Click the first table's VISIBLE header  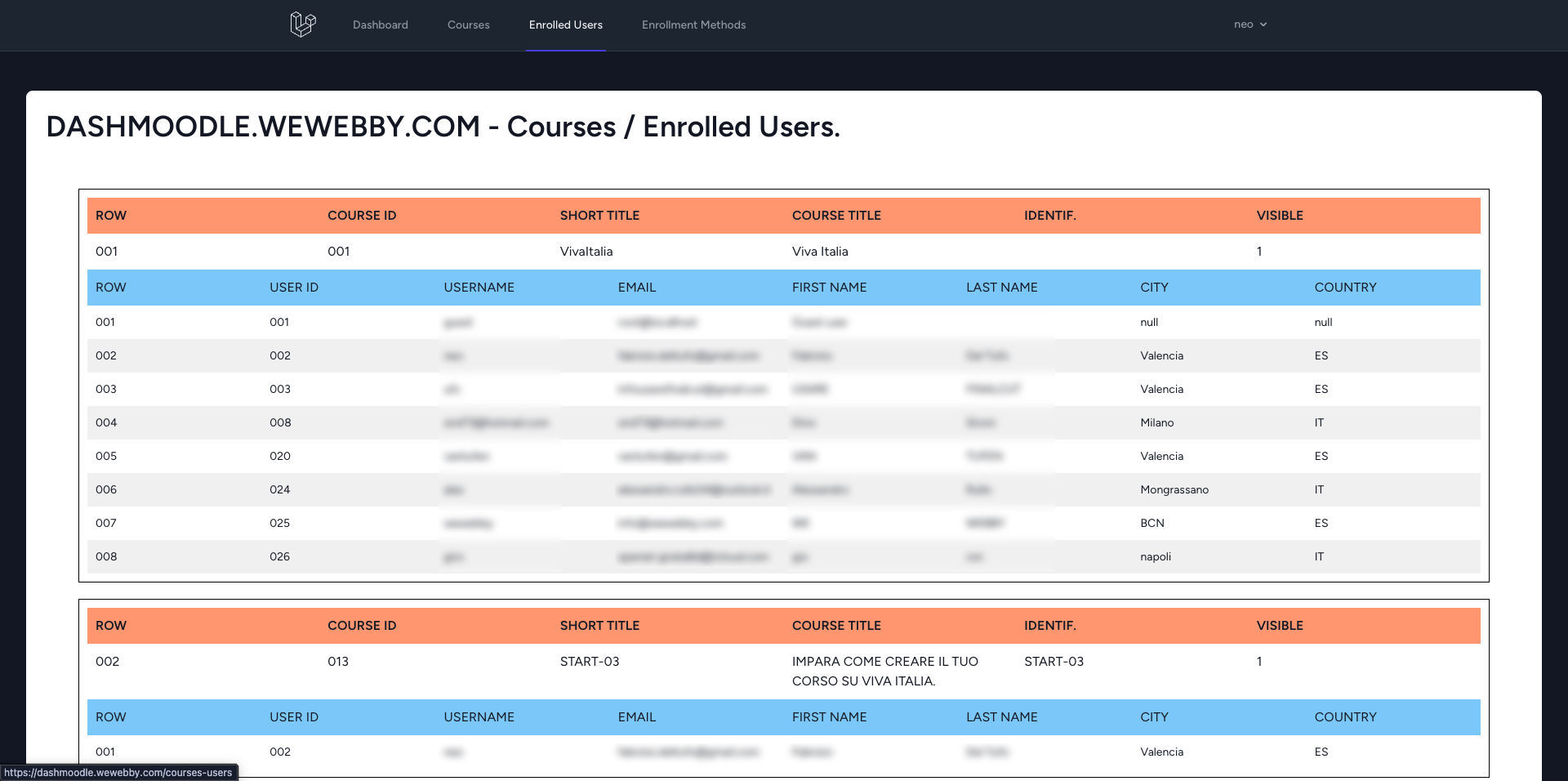pyautogui.click(x=1280, y=216)
